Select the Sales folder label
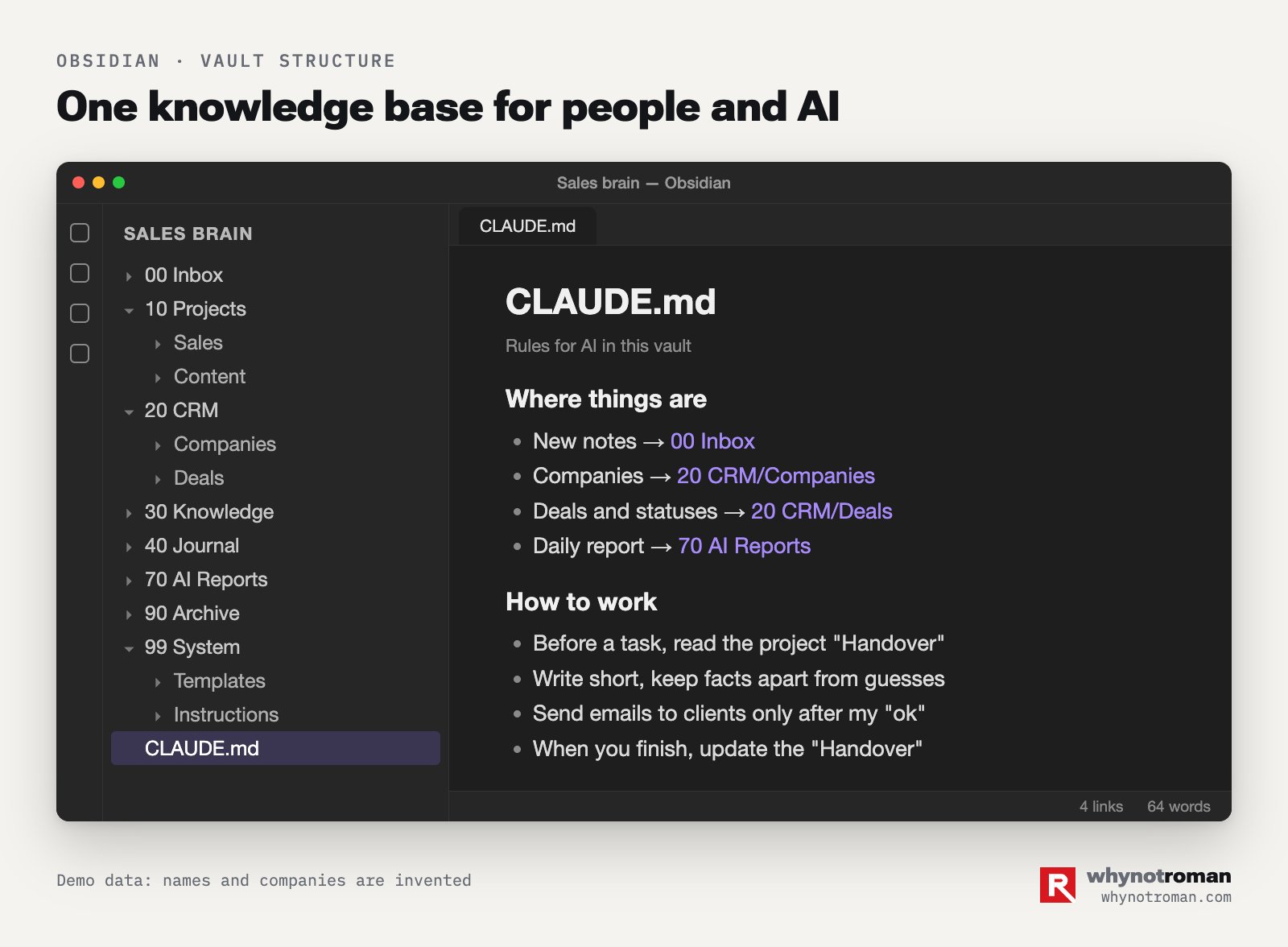 pos(198,343)
